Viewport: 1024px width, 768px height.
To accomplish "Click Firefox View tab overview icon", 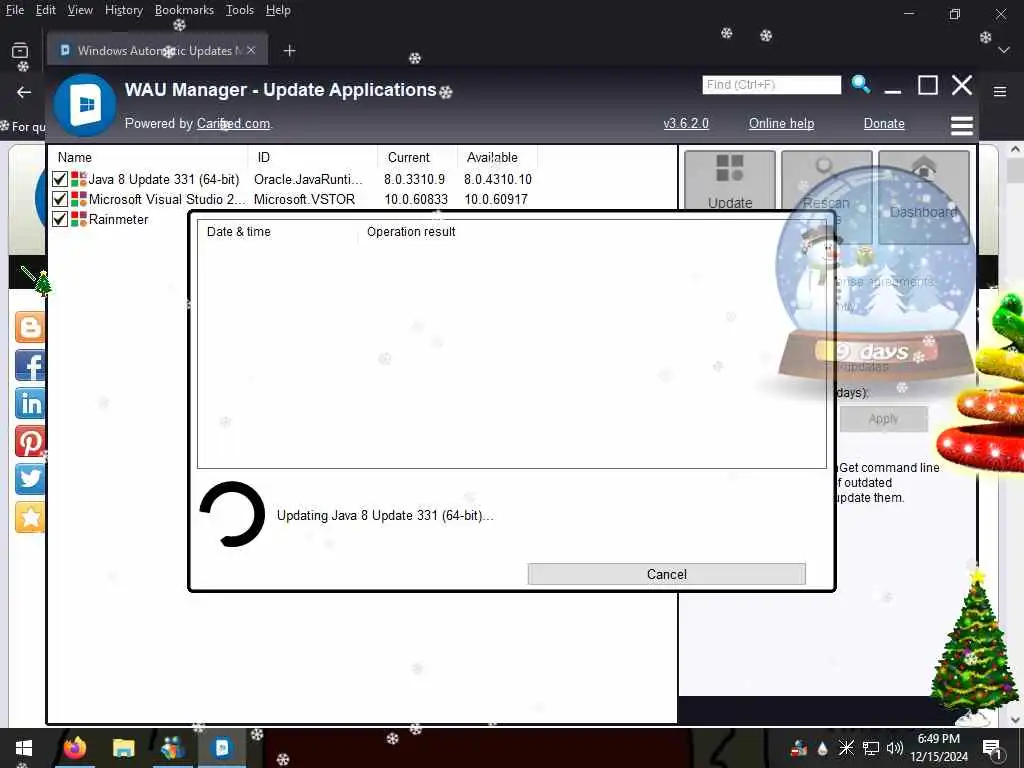I will [20, 50].
